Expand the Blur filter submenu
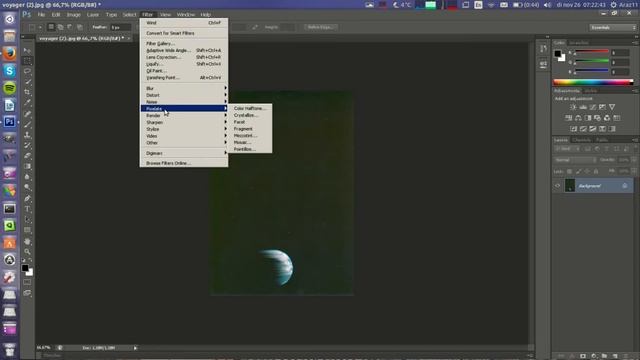The image size is (640, 360). pyautogui.click(x=184, y=88)
